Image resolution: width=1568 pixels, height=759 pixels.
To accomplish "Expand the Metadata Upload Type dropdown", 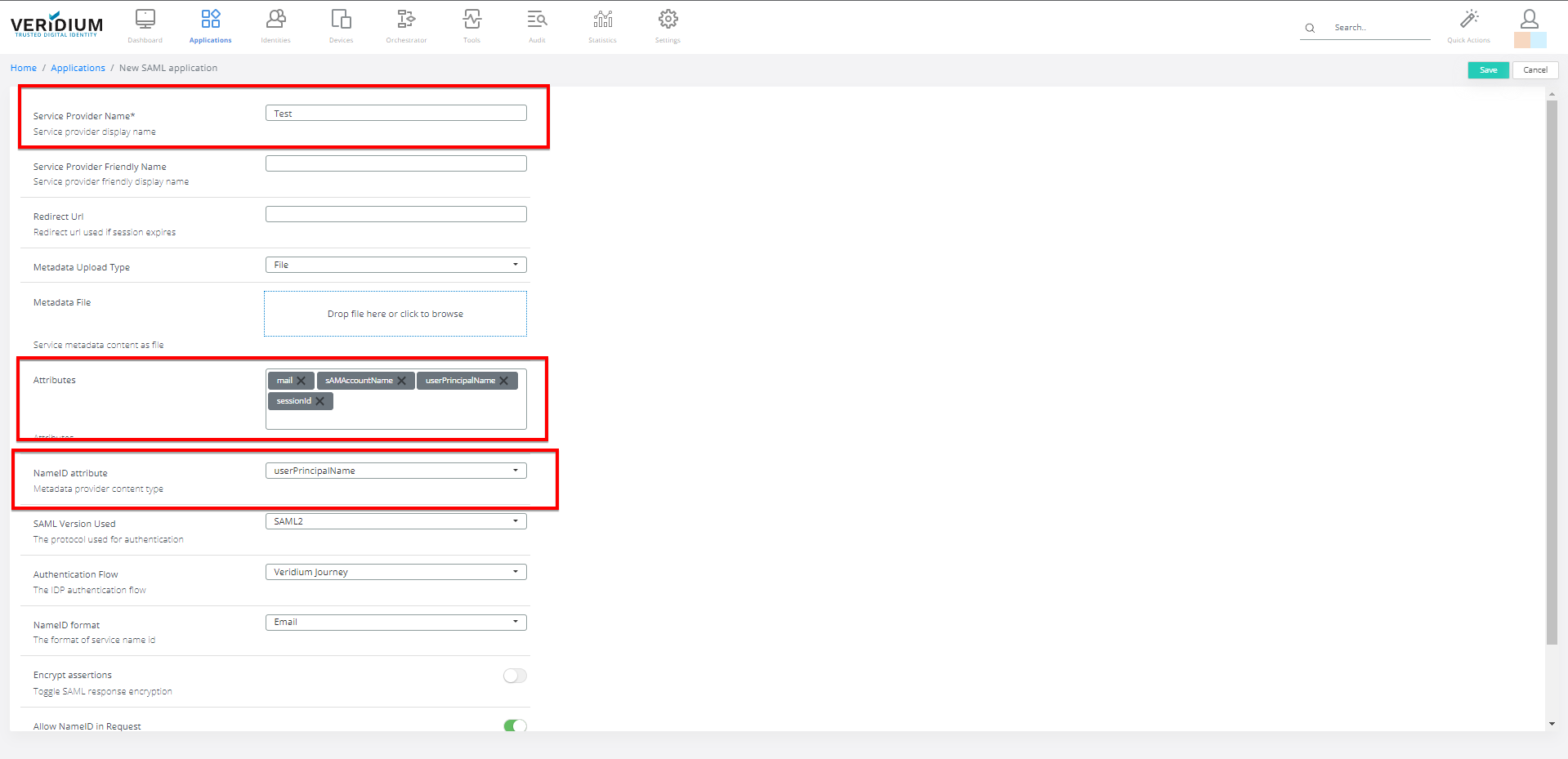I will (395, 265).
